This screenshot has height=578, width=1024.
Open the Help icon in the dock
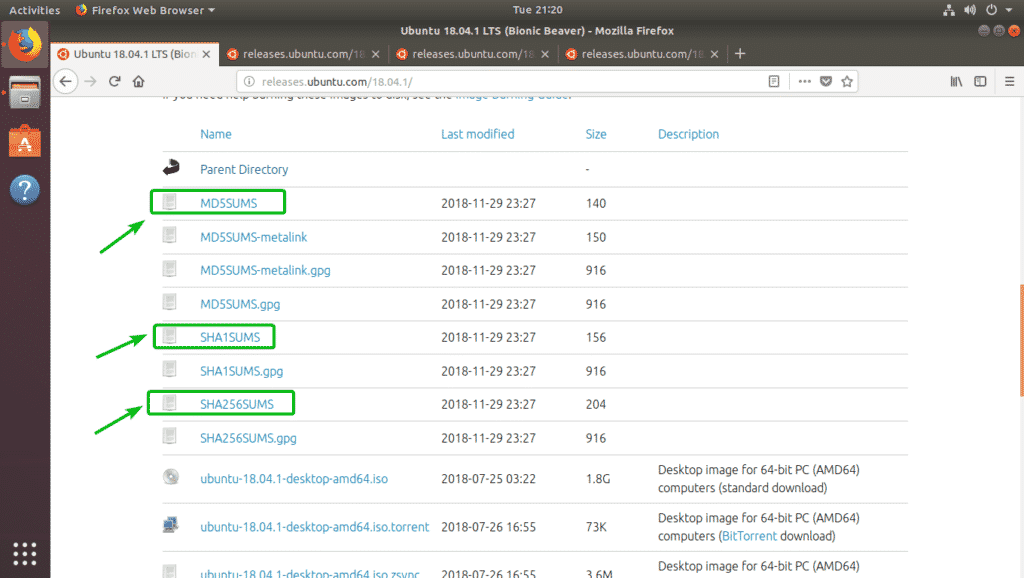click(x=25, y=190)
